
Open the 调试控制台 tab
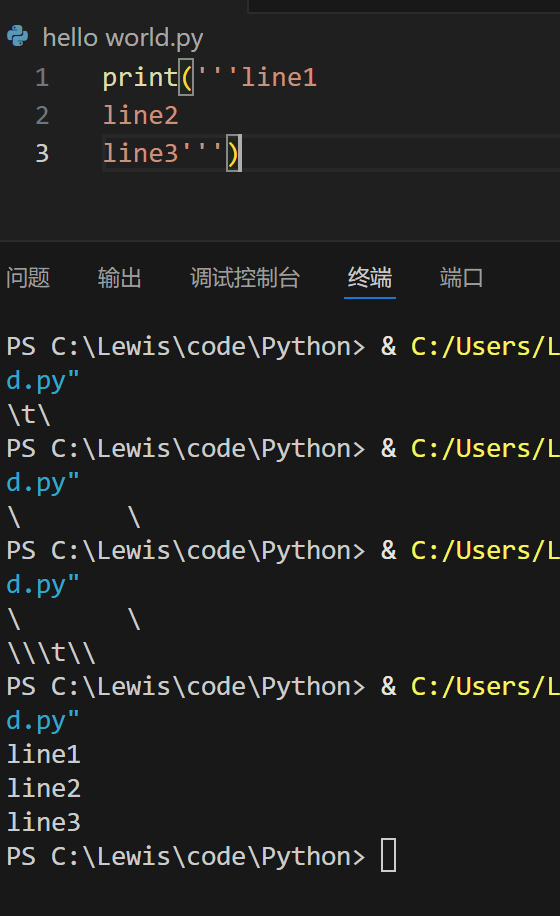pos(245,277)
